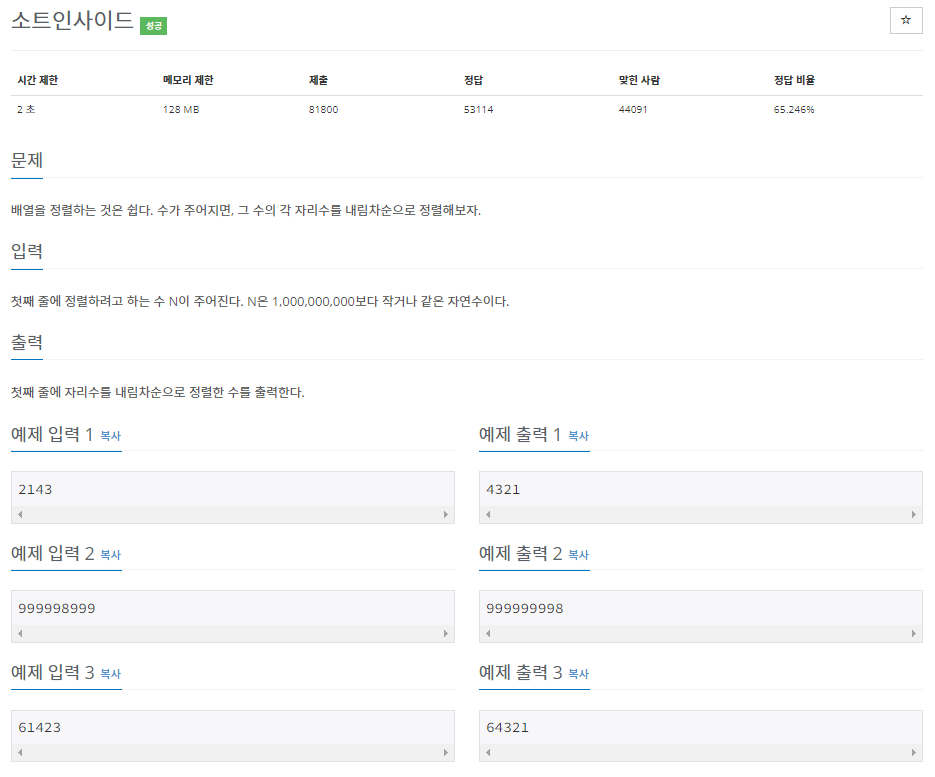Click the green 성공 badge
Image resolution: width=935 pixels, height=777 pixels.
pos(153,26)
